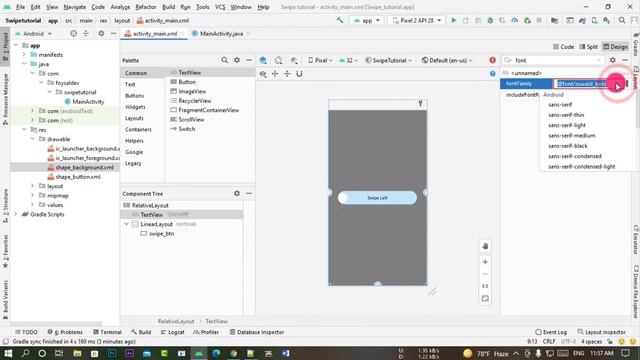Open the app run configuration dropdown
The height and width of the screenshot is (360, 640).
pos(367,20)
